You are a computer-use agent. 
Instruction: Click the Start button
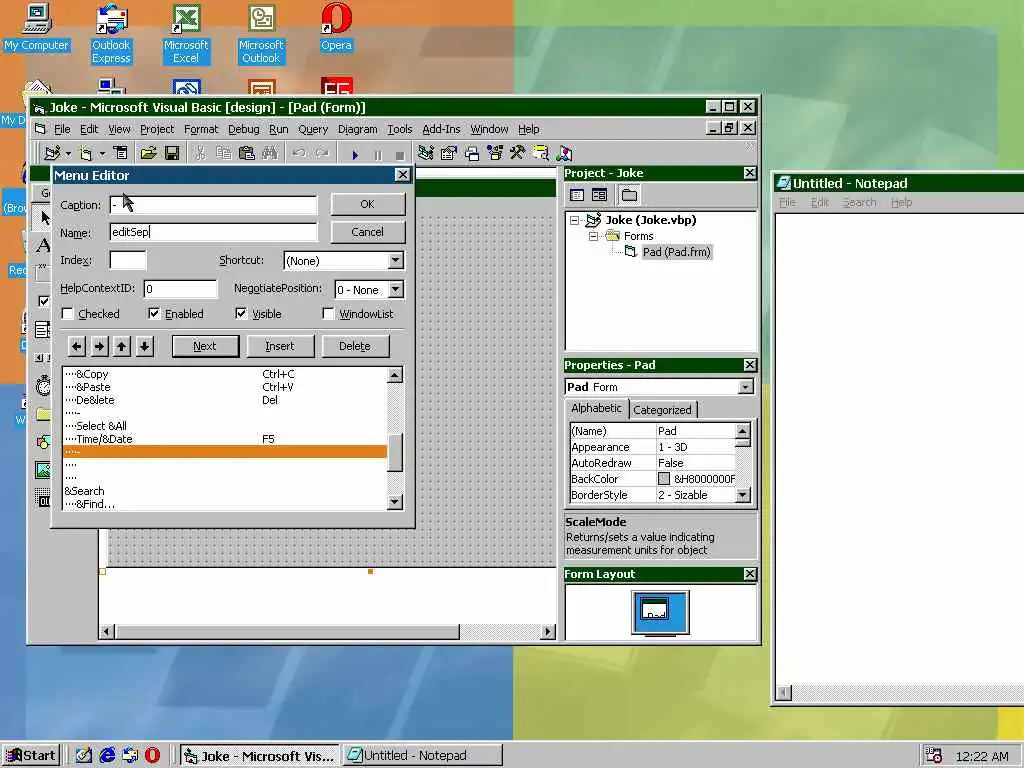pyautogui.click(x=31, y=756)
